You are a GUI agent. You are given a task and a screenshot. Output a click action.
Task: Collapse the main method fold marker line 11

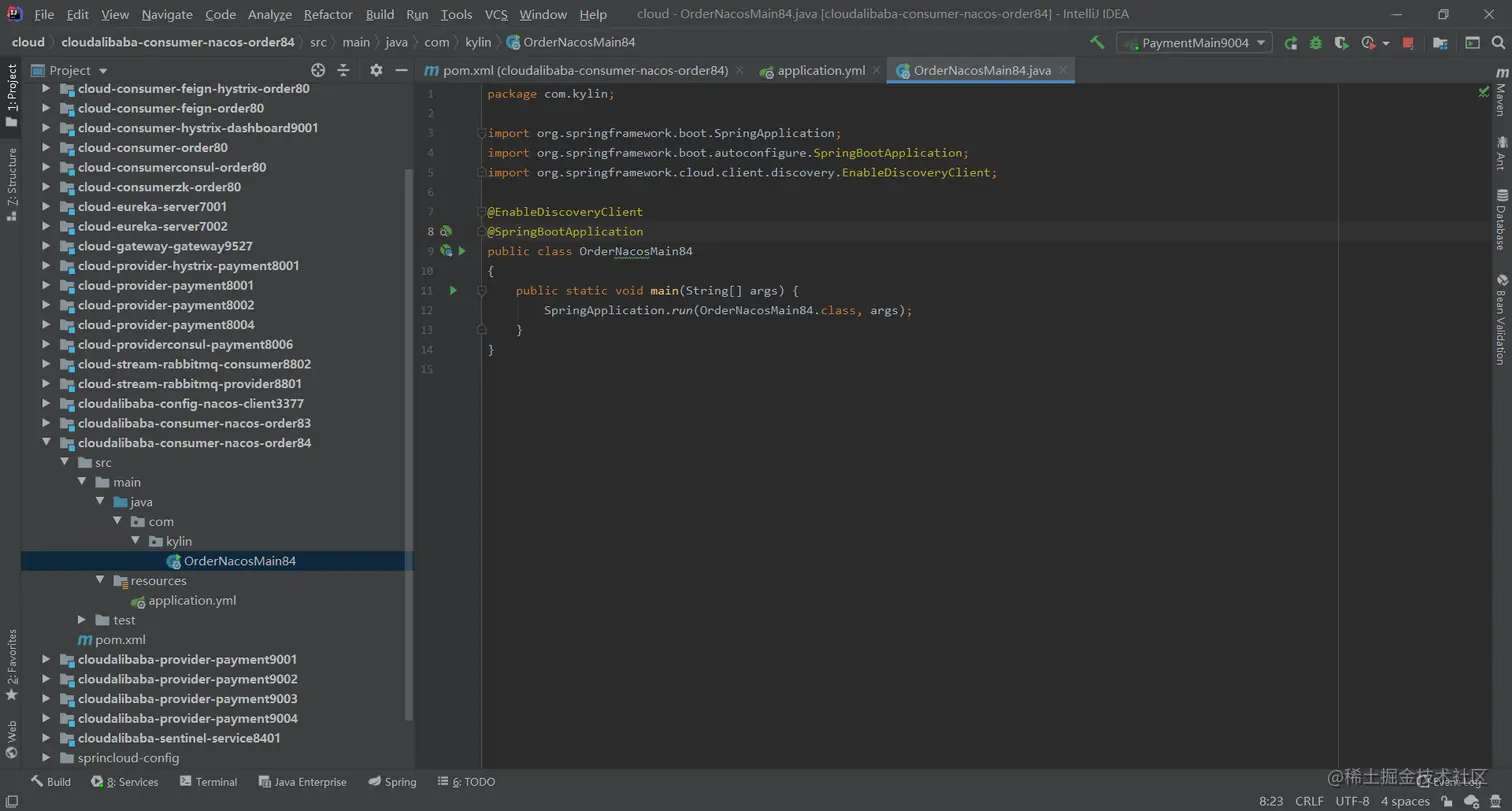coord(481,290)
